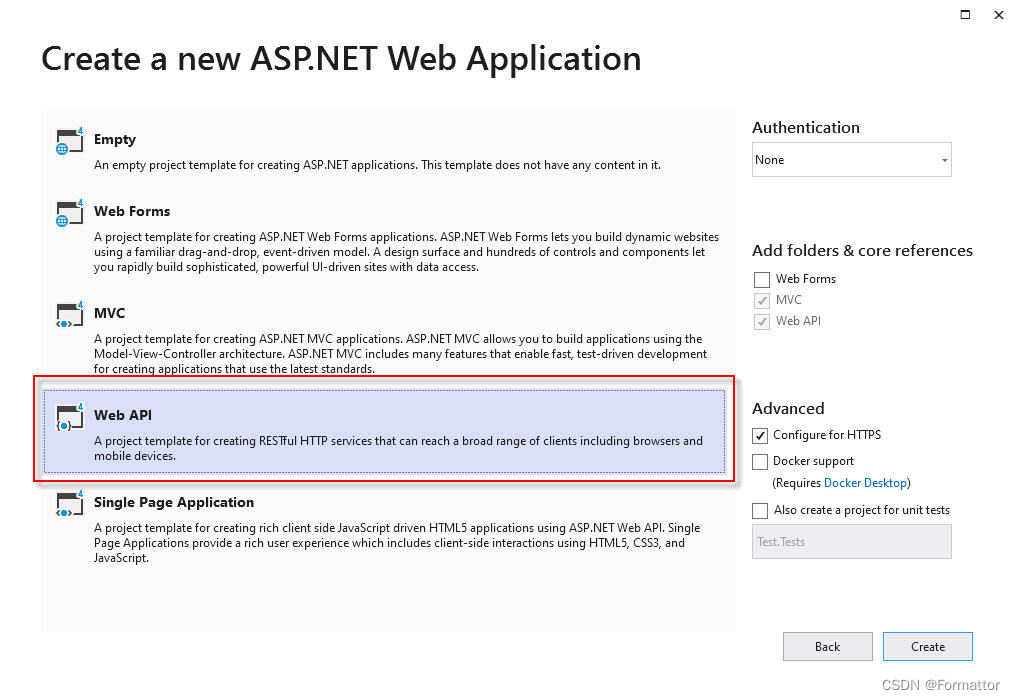Click the MVC template icon
Screen dimensions: 1015x700
[69, 314]
